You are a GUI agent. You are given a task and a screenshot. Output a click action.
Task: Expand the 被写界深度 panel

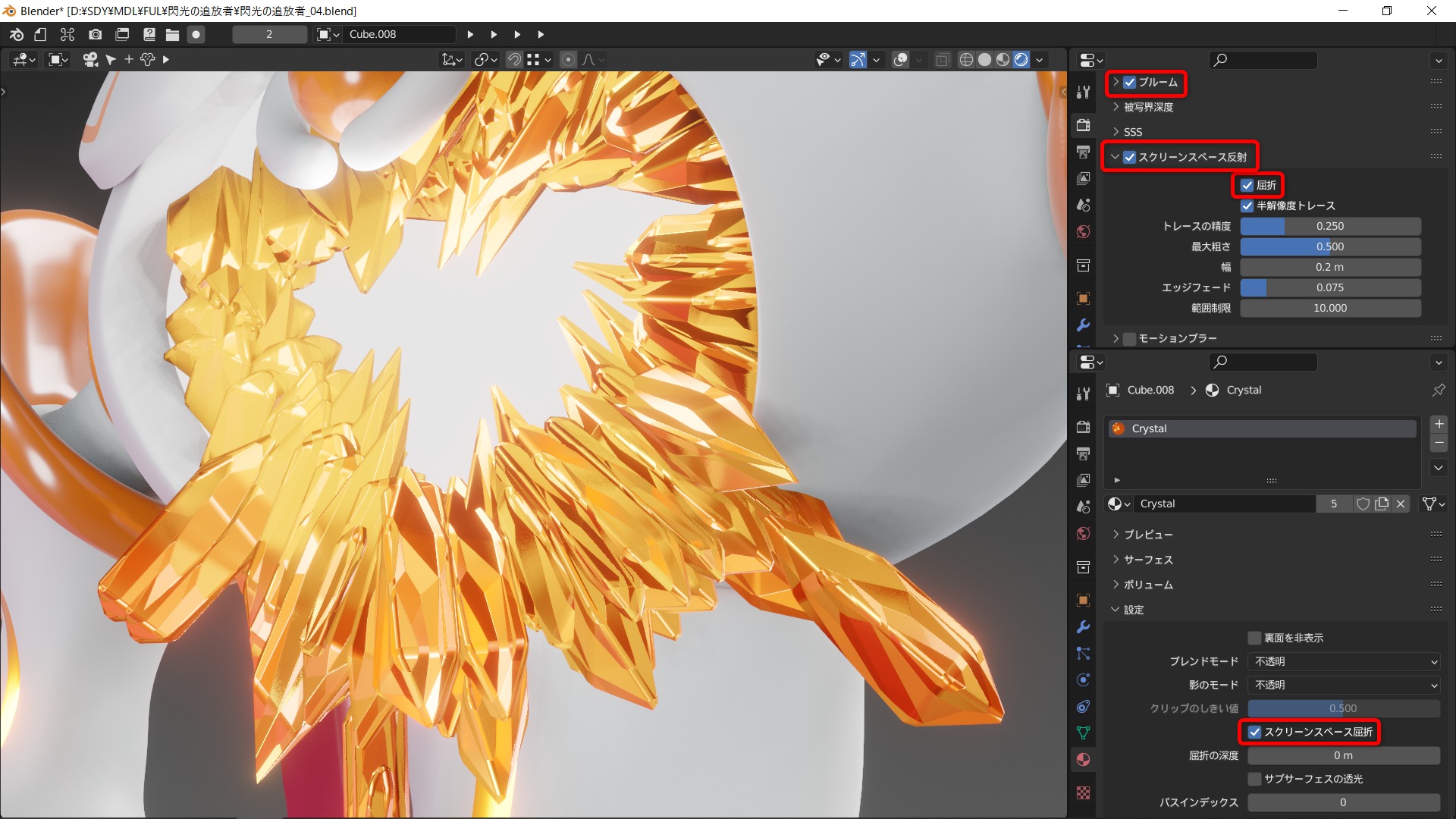click(x=1148, y=107)
